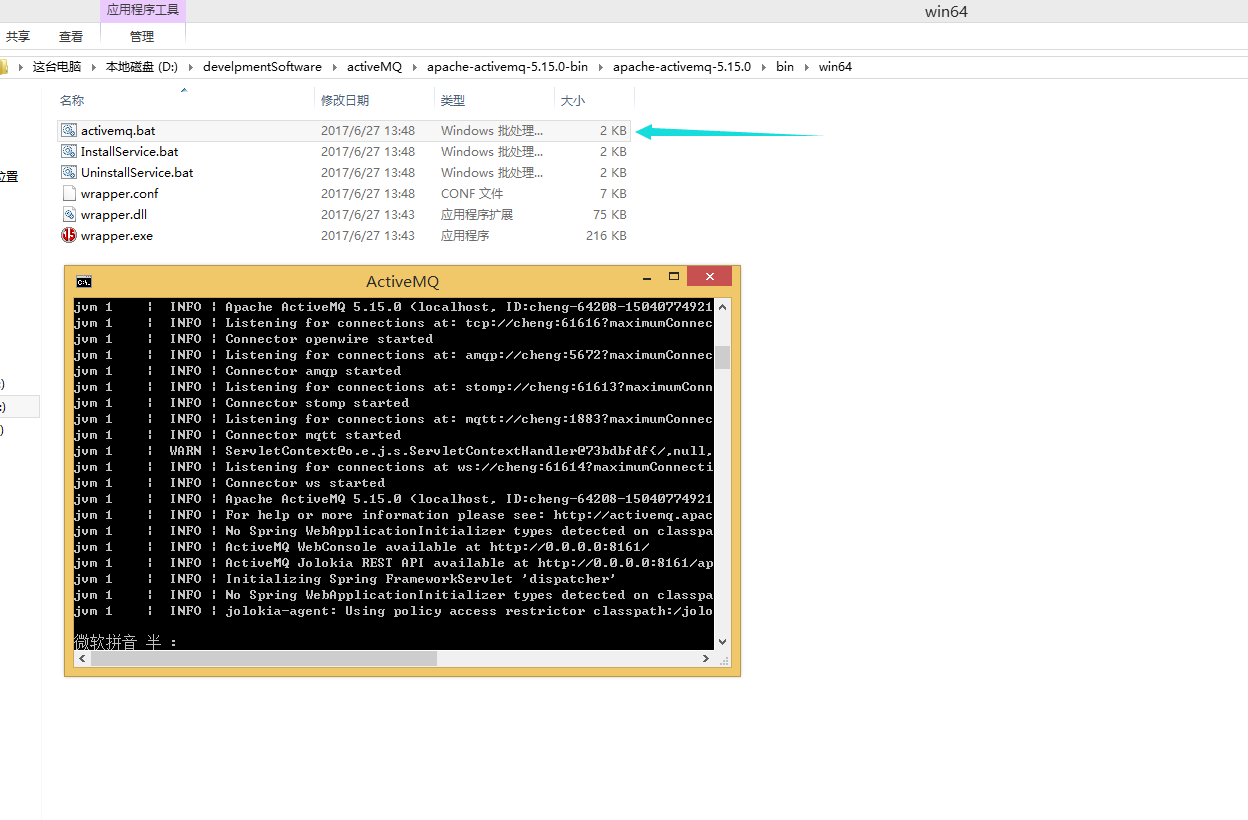Image resolution: width=1248 pixels, height=820 pixels.
Task: Select the activemq.bat file icon
Action: (x=68, y=130)
